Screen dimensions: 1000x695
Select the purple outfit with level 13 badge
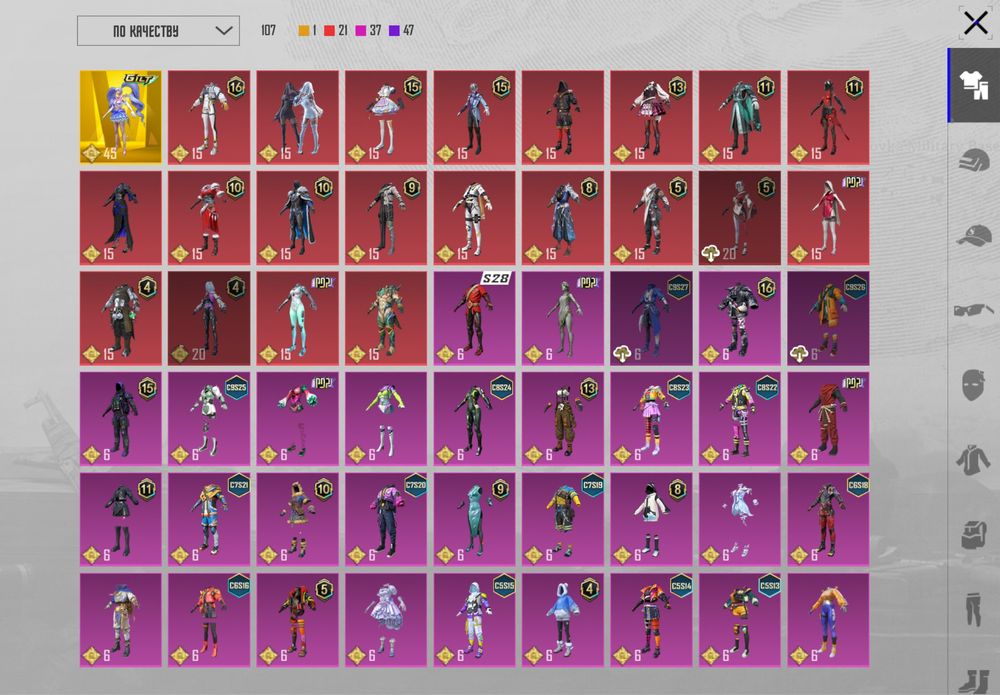562,419
